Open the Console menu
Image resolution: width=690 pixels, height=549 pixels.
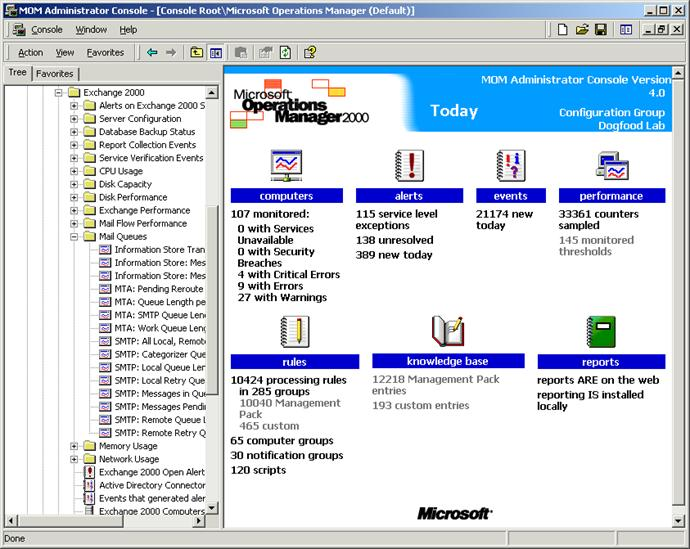46,29
